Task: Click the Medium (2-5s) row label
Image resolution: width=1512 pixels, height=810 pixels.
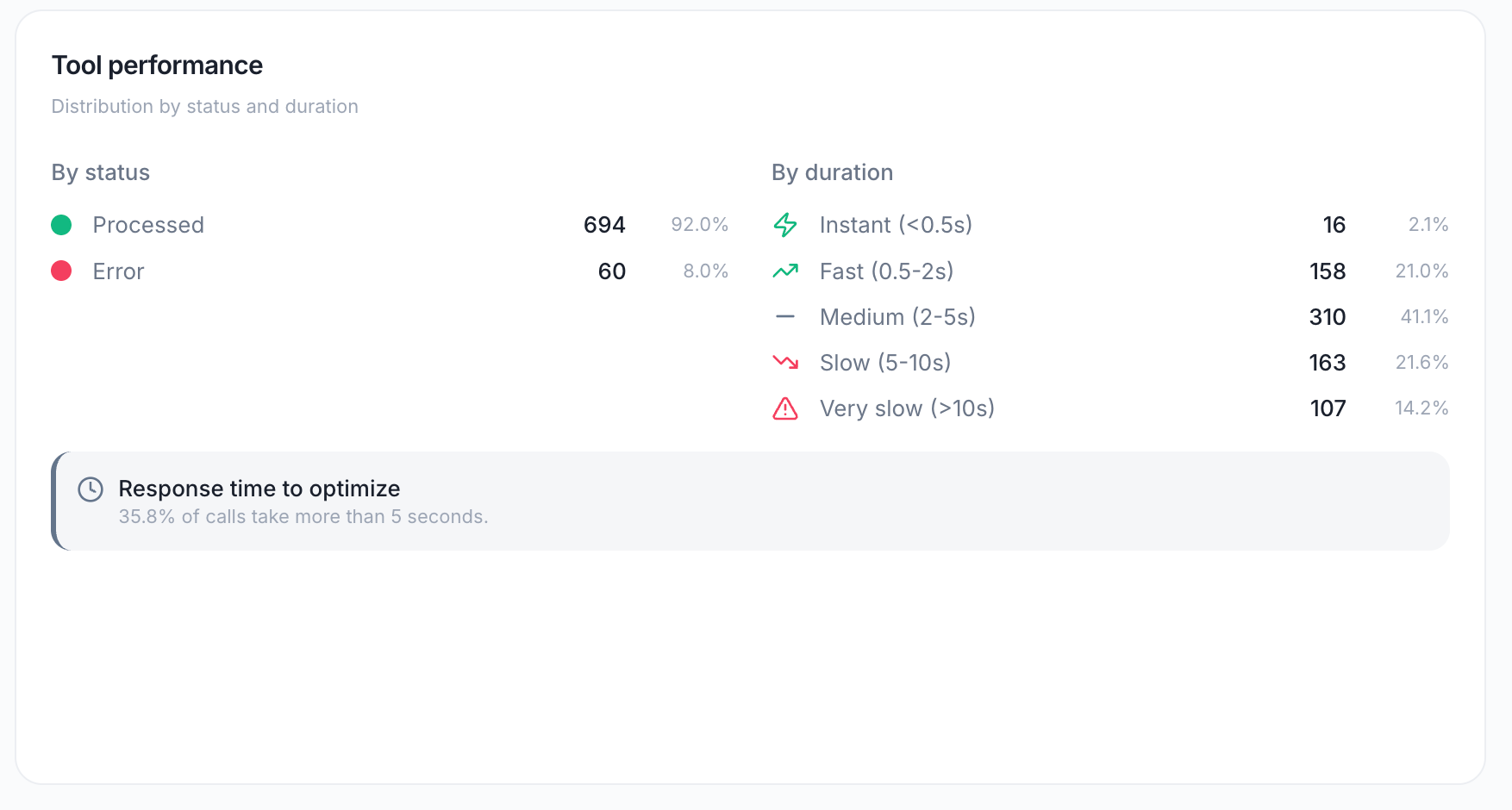Action: [897, 317]
